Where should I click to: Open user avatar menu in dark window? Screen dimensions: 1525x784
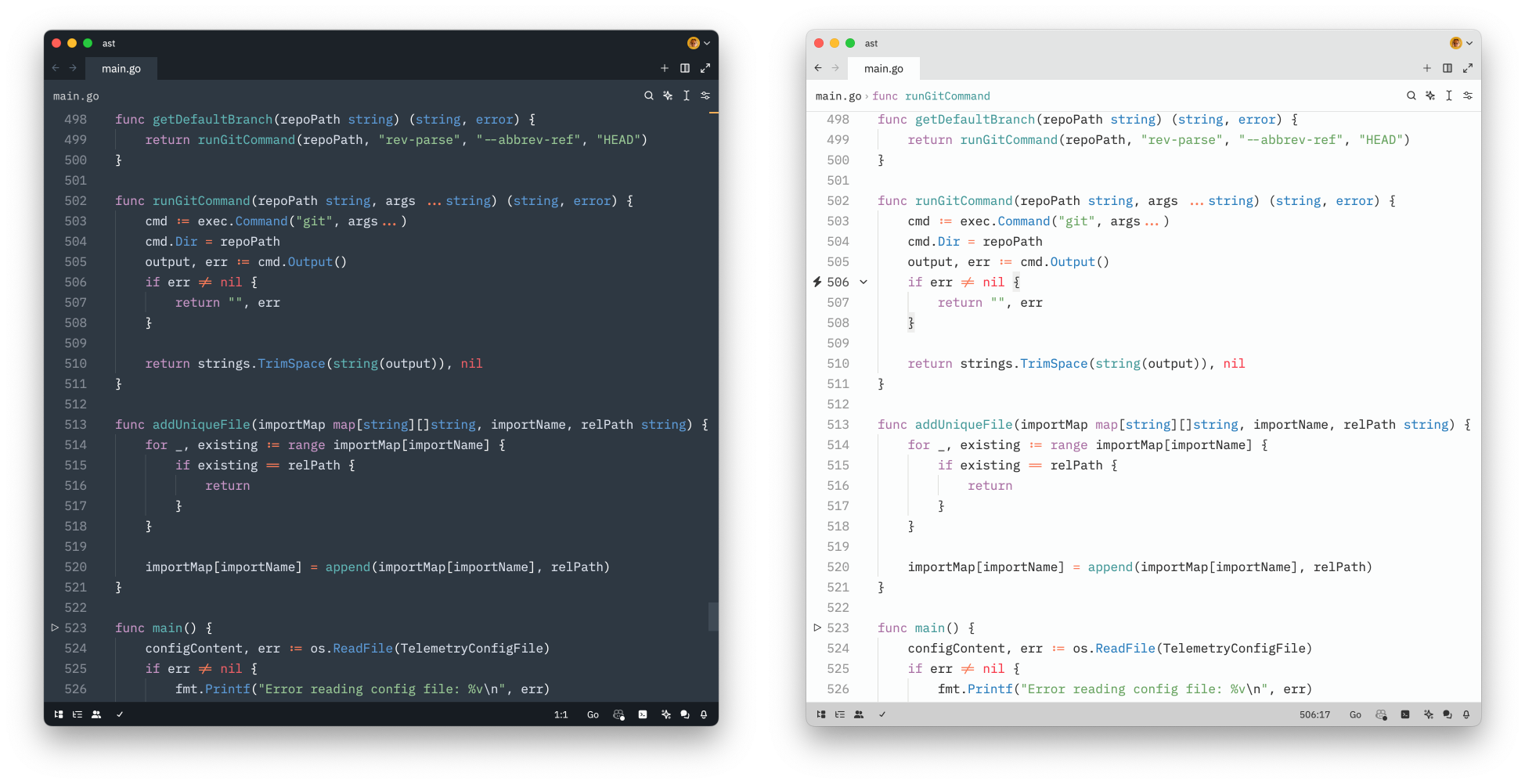click(x=698, y=43)
